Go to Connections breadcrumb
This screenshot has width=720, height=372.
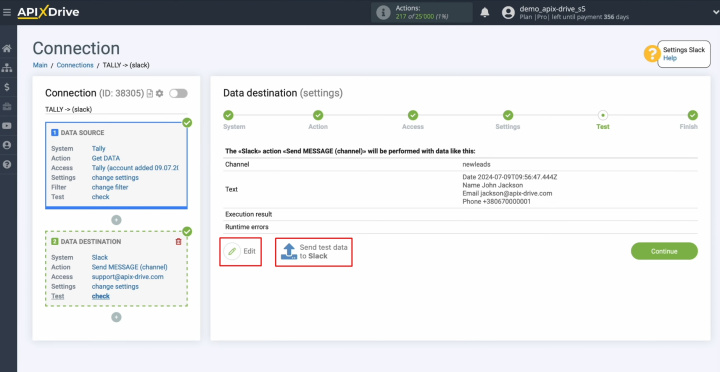point(75,65)
